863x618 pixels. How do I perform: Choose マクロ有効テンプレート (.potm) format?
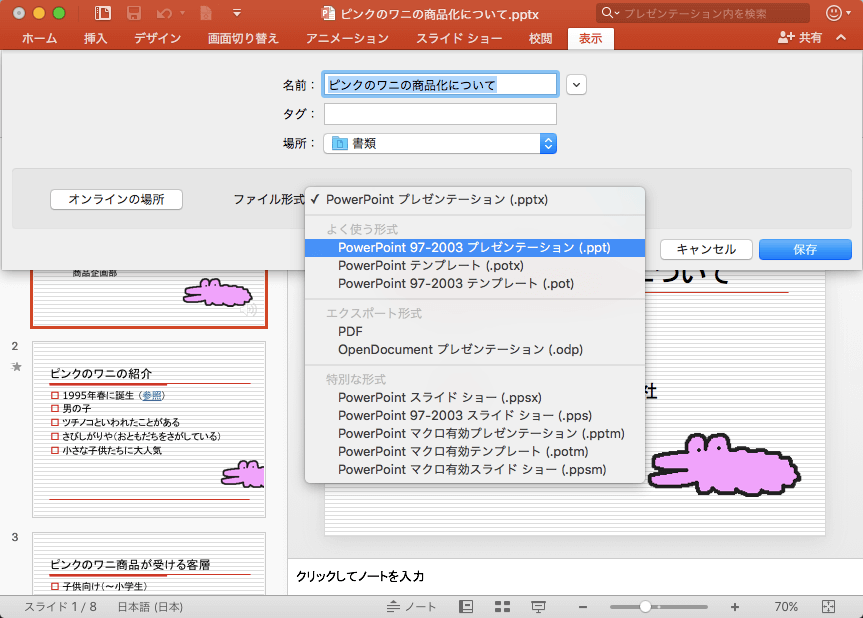click(475, 452)
